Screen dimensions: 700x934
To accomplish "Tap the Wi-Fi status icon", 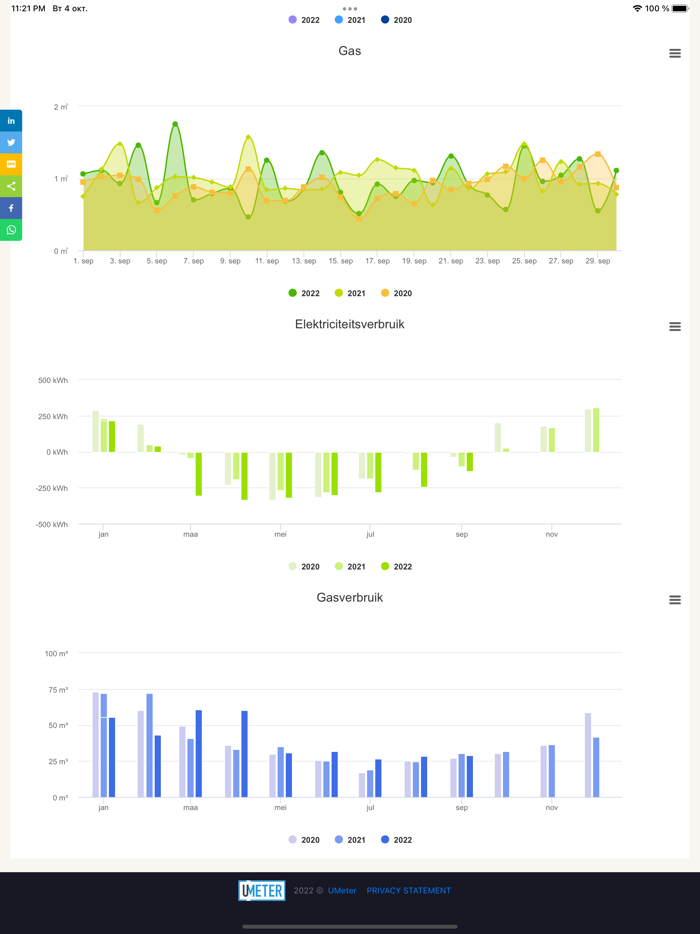I will [x=637, y=8].
